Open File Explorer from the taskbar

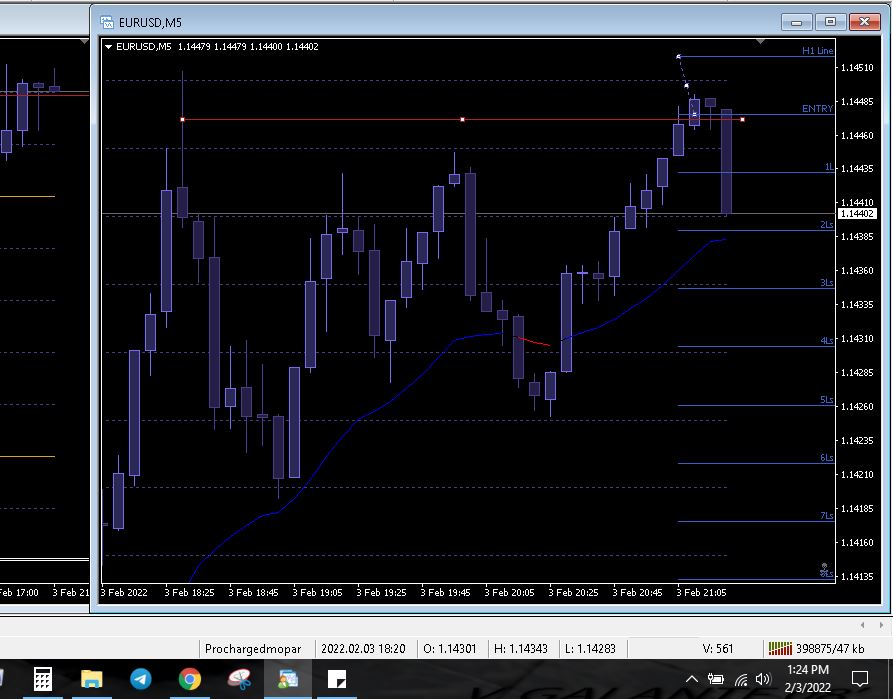(92, 678)
